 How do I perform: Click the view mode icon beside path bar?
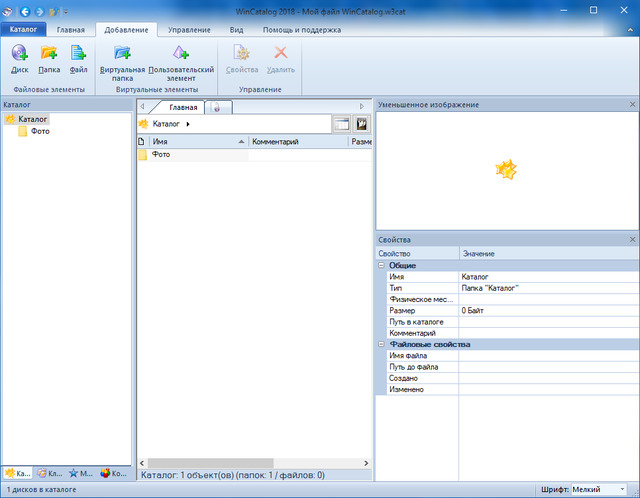342,124
